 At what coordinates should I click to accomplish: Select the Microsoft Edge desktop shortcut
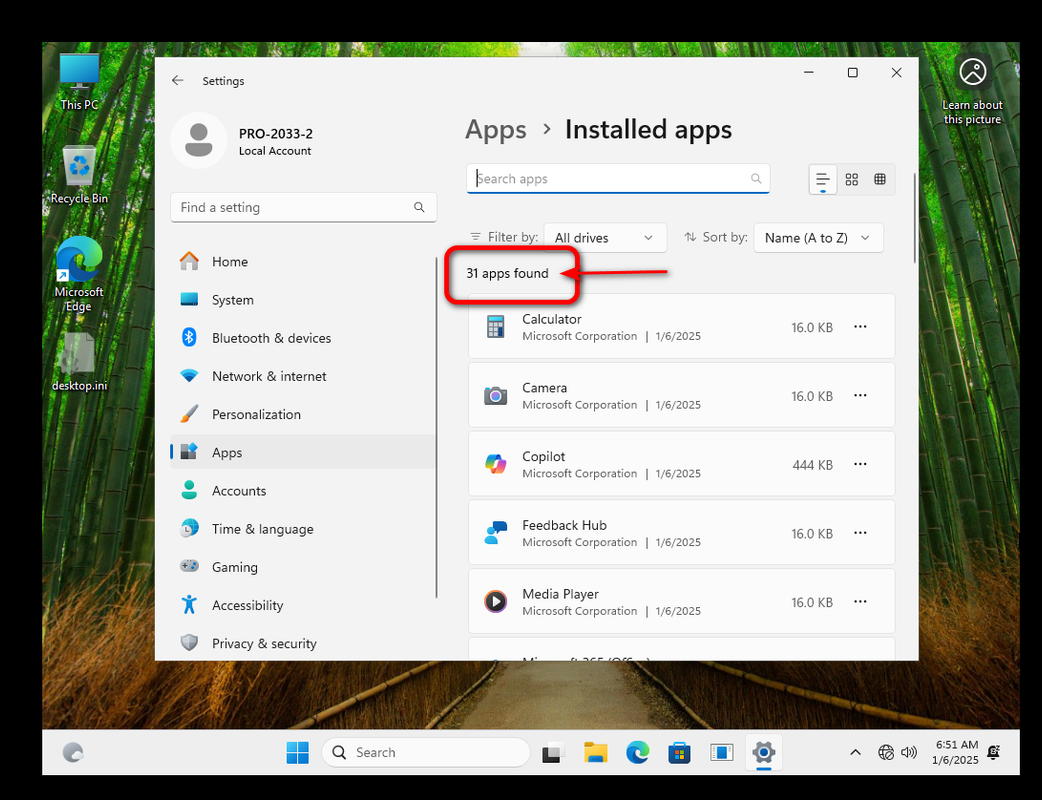tap(79, 274)
